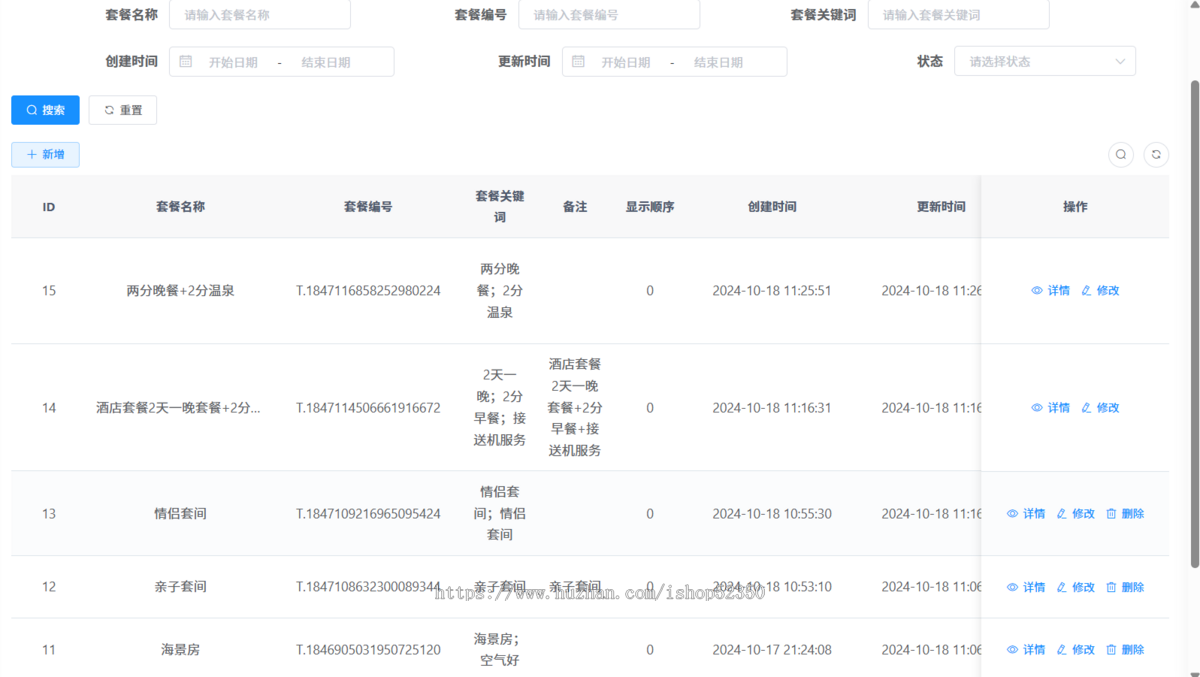Select cell T.1847116858252980224

368,291
